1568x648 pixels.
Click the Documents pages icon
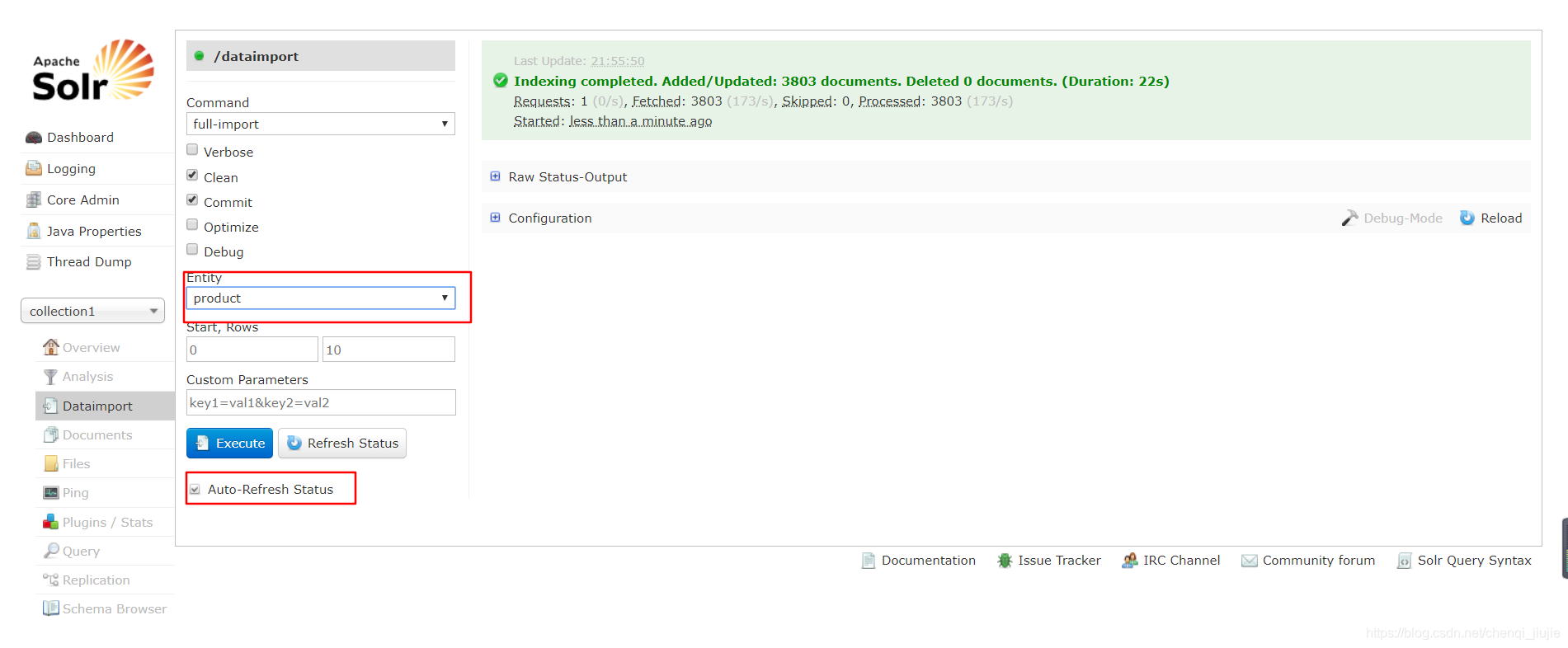pyautogui.click(x=51, y=434)
